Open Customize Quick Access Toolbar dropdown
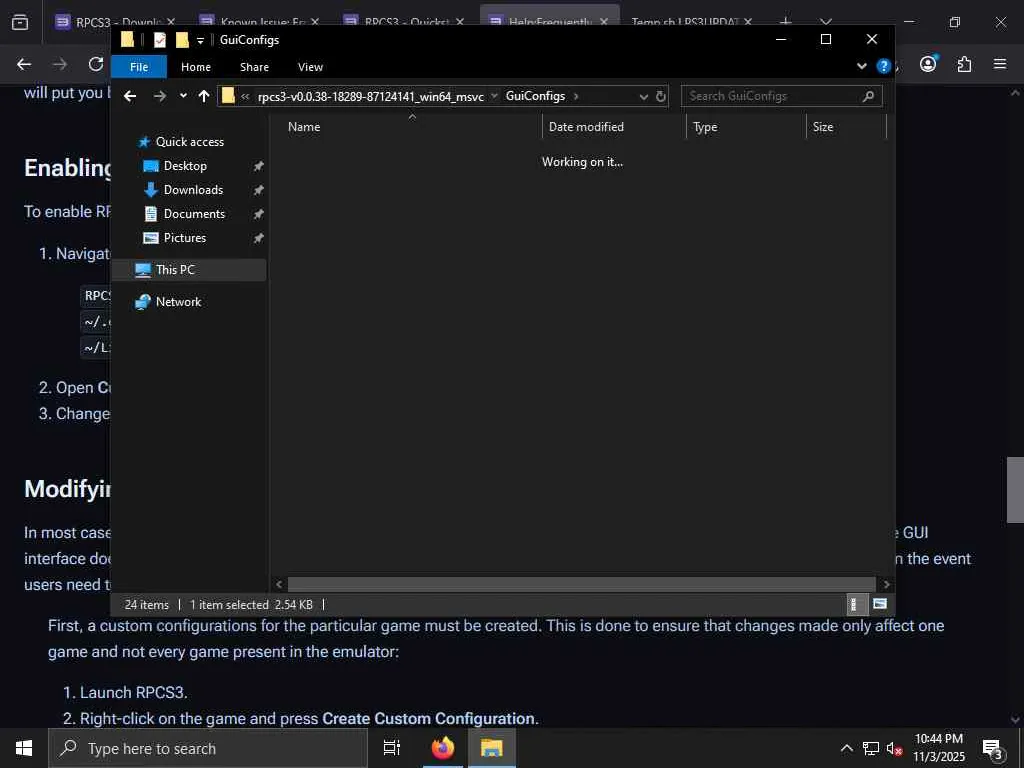This screenshot has width=1024, height=768. pyautogui.click(x=200, y=40)
